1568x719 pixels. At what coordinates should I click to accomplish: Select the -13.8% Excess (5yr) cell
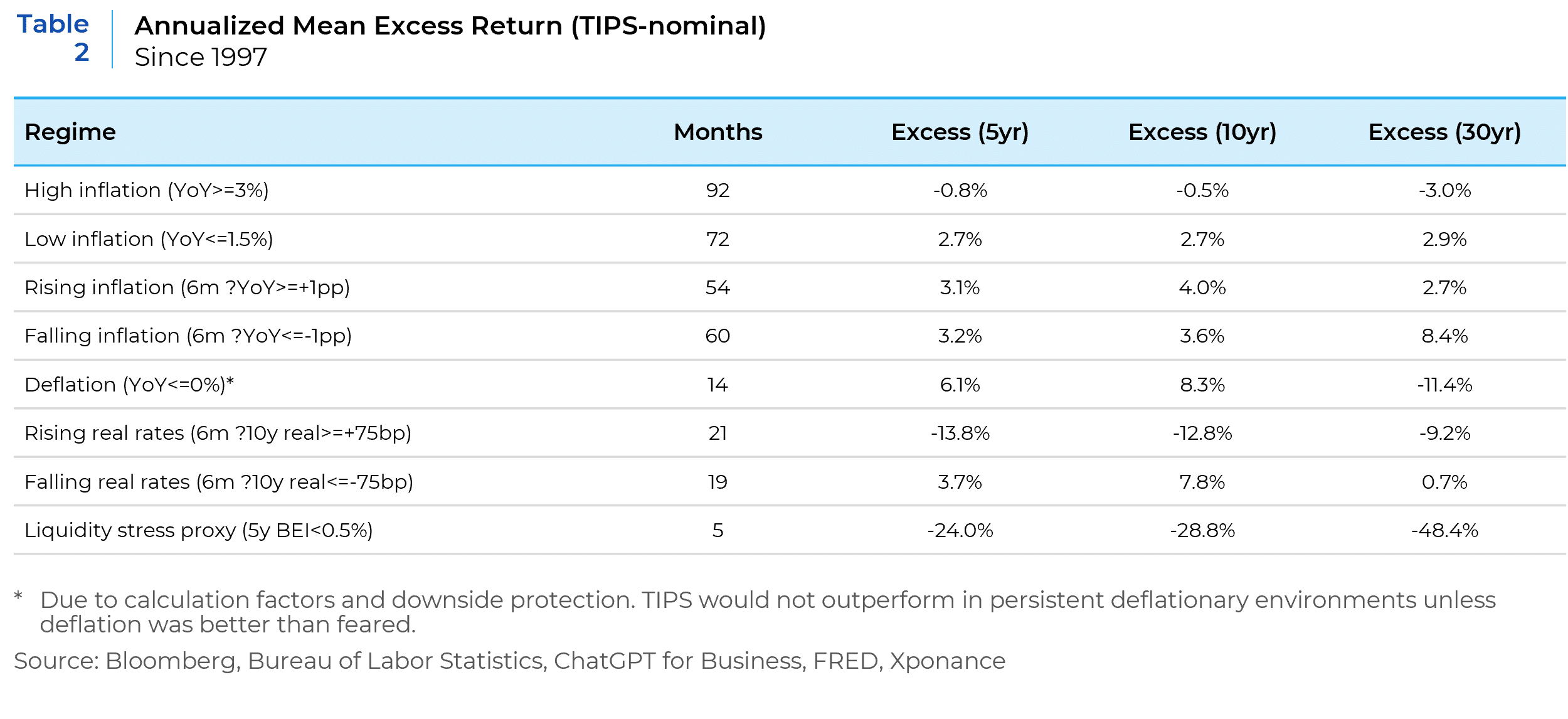[x=960, y=433]
